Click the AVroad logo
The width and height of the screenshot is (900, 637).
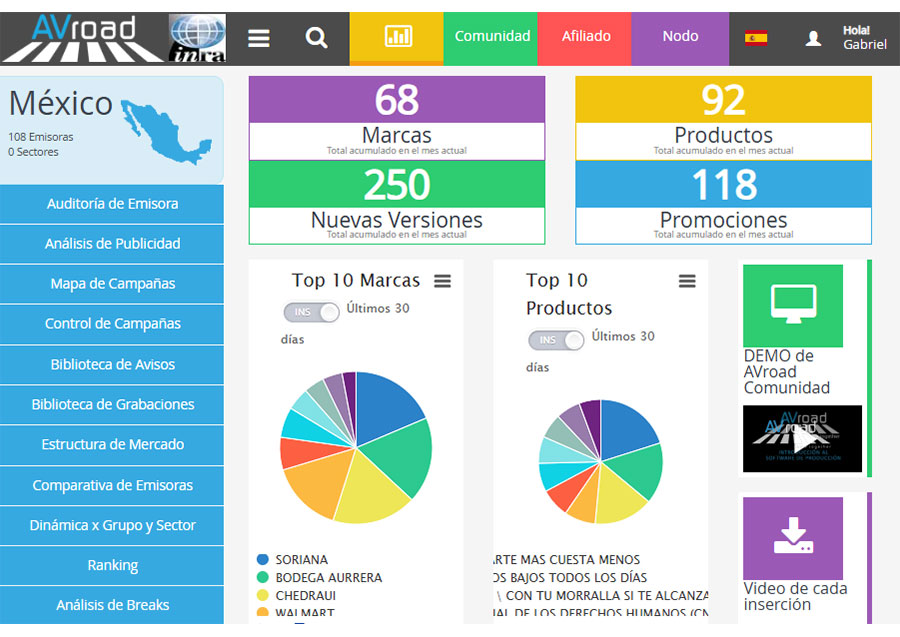[82, 38]
